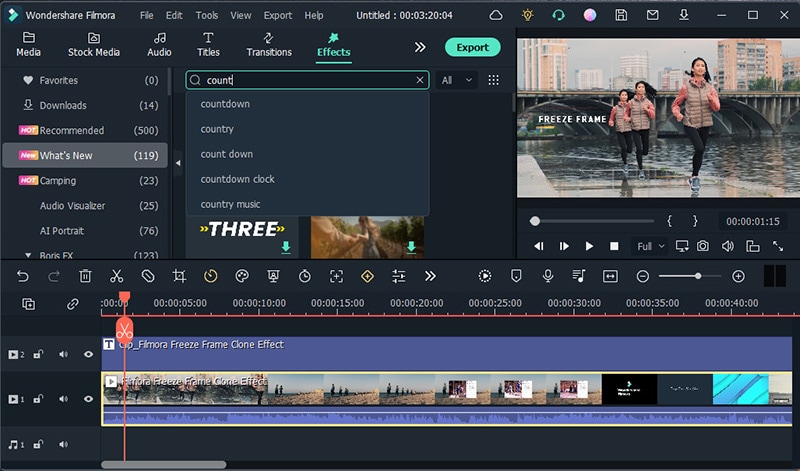Viewport: 800px width, 471px height.
Task: Mute video track 1 speaker
Action: point(63,399)
